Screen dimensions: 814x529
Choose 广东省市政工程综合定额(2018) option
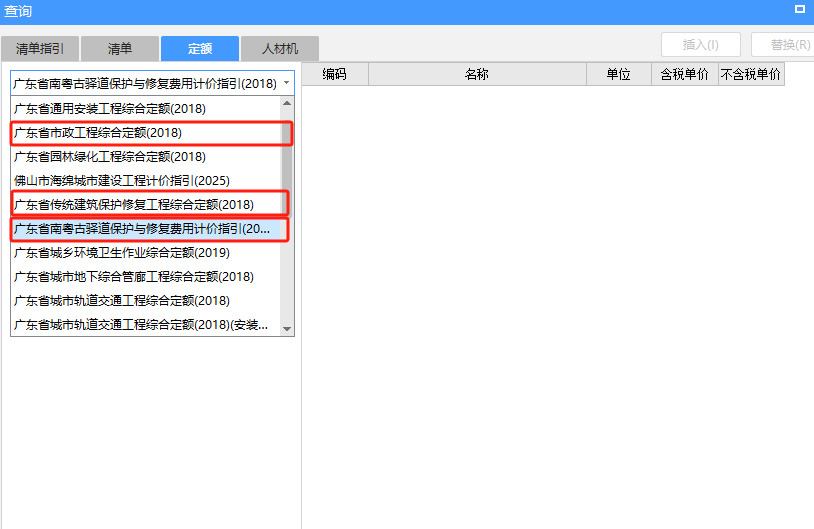(x=146, y=133)
